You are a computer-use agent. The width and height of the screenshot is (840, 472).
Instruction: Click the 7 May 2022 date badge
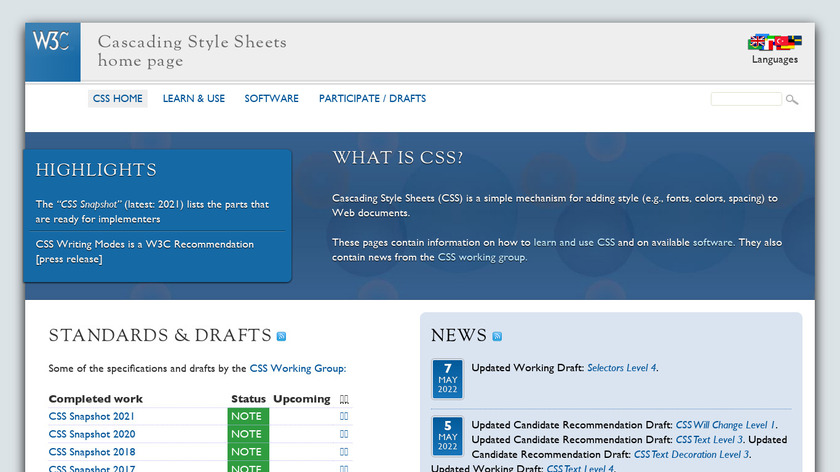(x=447, y=379)
